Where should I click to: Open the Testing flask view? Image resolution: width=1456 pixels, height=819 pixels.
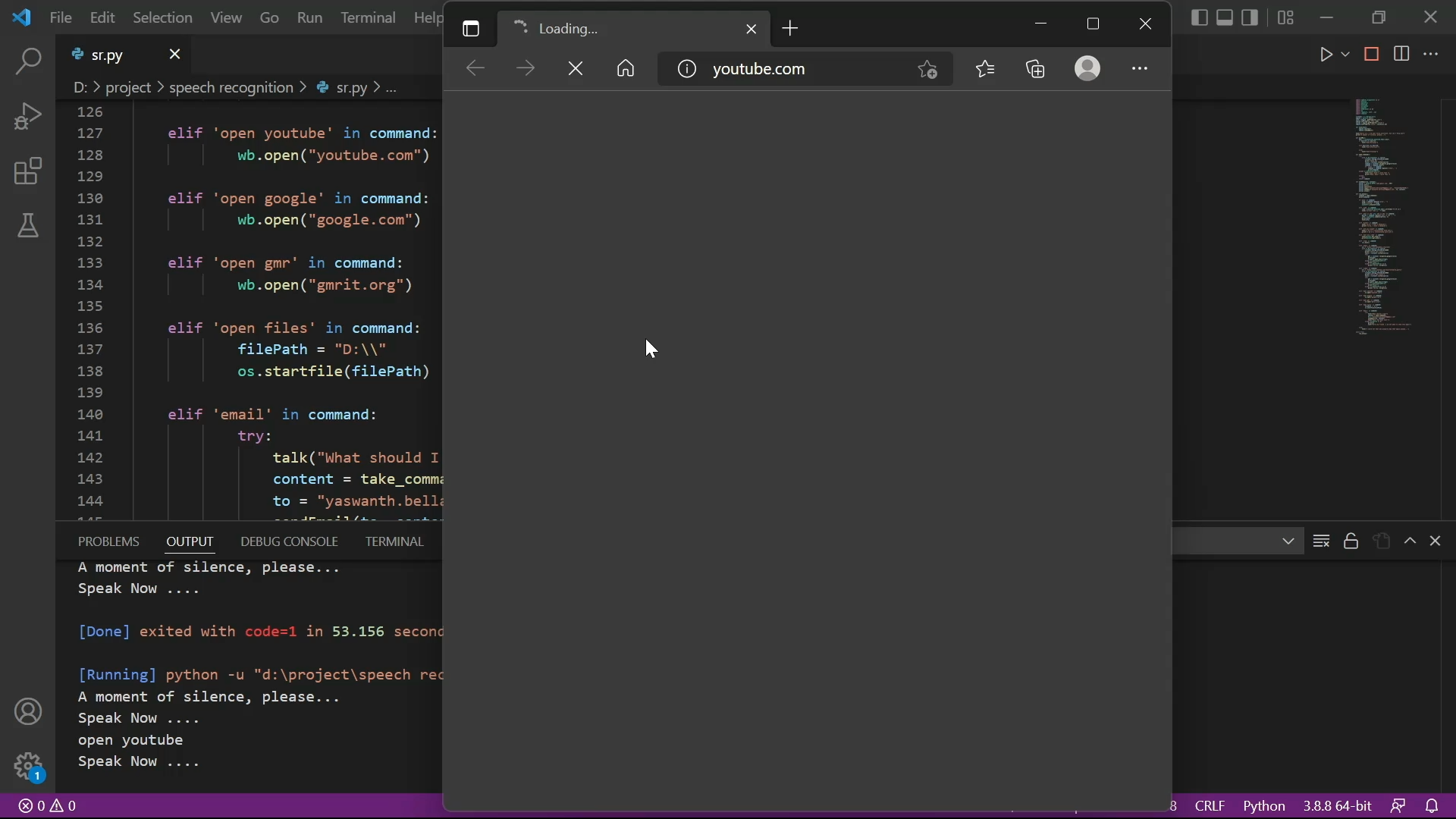(x=28, y=226)
